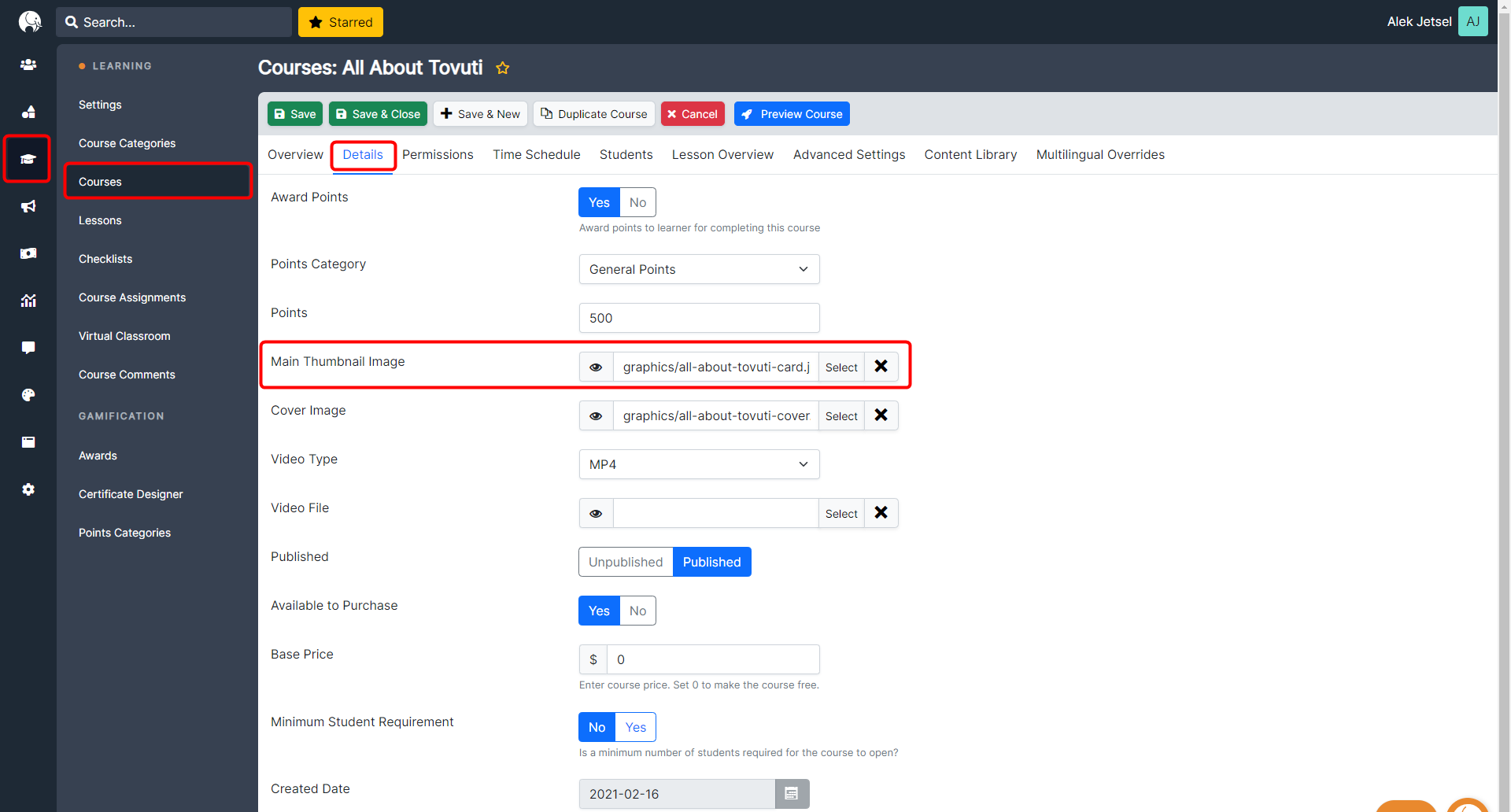Open the Starred menu button
Screen dimensions: 1511x812
[341, 22]
